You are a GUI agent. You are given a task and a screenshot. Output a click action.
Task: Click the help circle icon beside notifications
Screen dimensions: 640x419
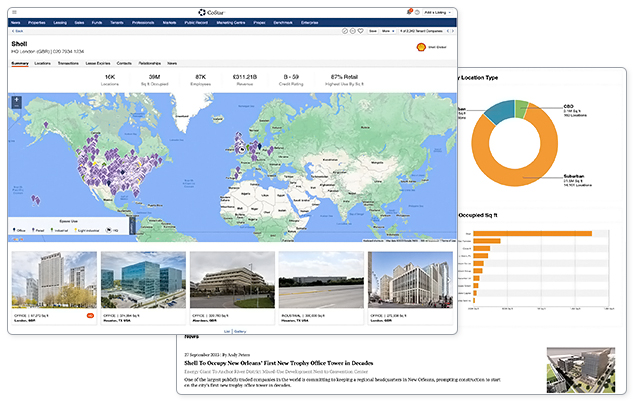pyautogui.click(x=417, y=13)
